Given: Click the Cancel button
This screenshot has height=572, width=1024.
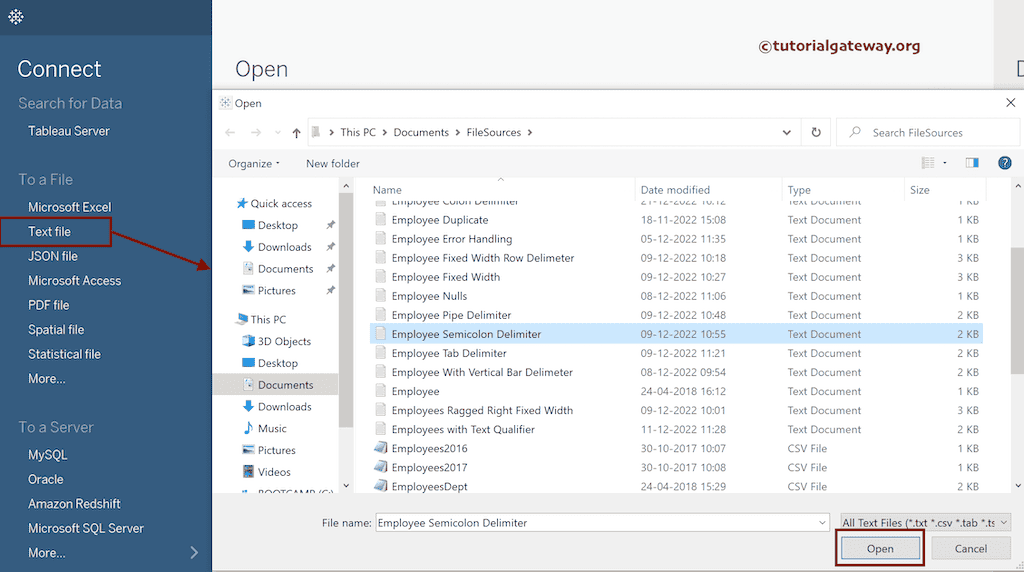Looking at the screenshot, I should pyautogui.click(x=970, y=548).
